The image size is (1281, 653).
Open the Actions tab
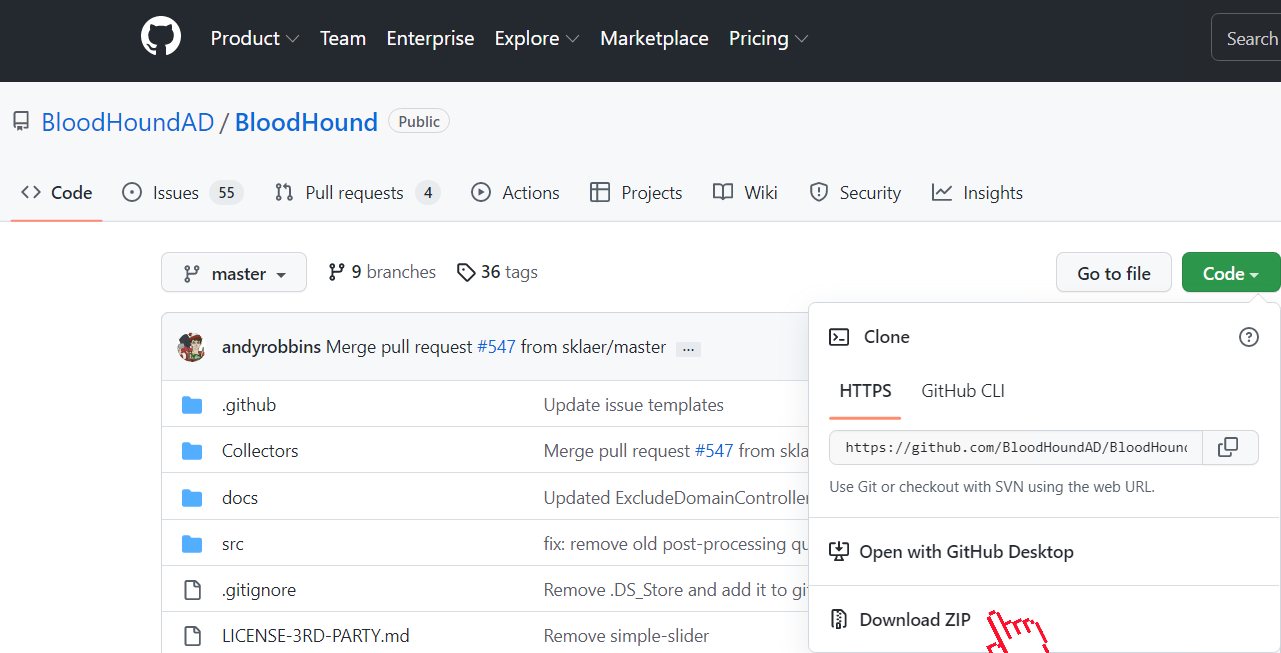tap(516, 193)
